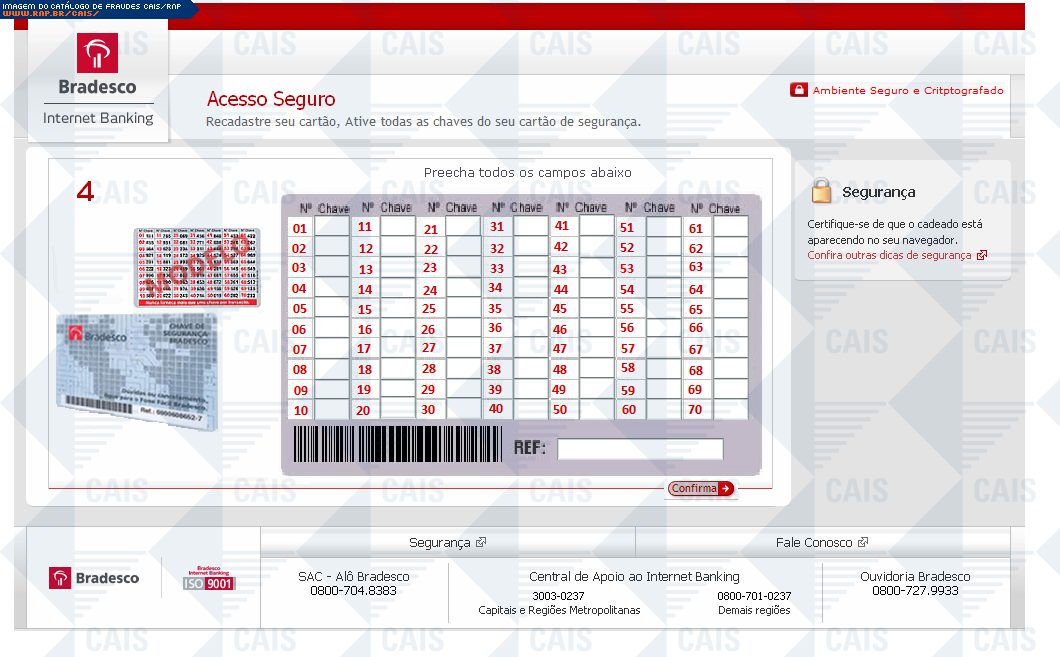
Task: Click the external-link icon beside footer Segurança
Action: click(x=481, y=542)
